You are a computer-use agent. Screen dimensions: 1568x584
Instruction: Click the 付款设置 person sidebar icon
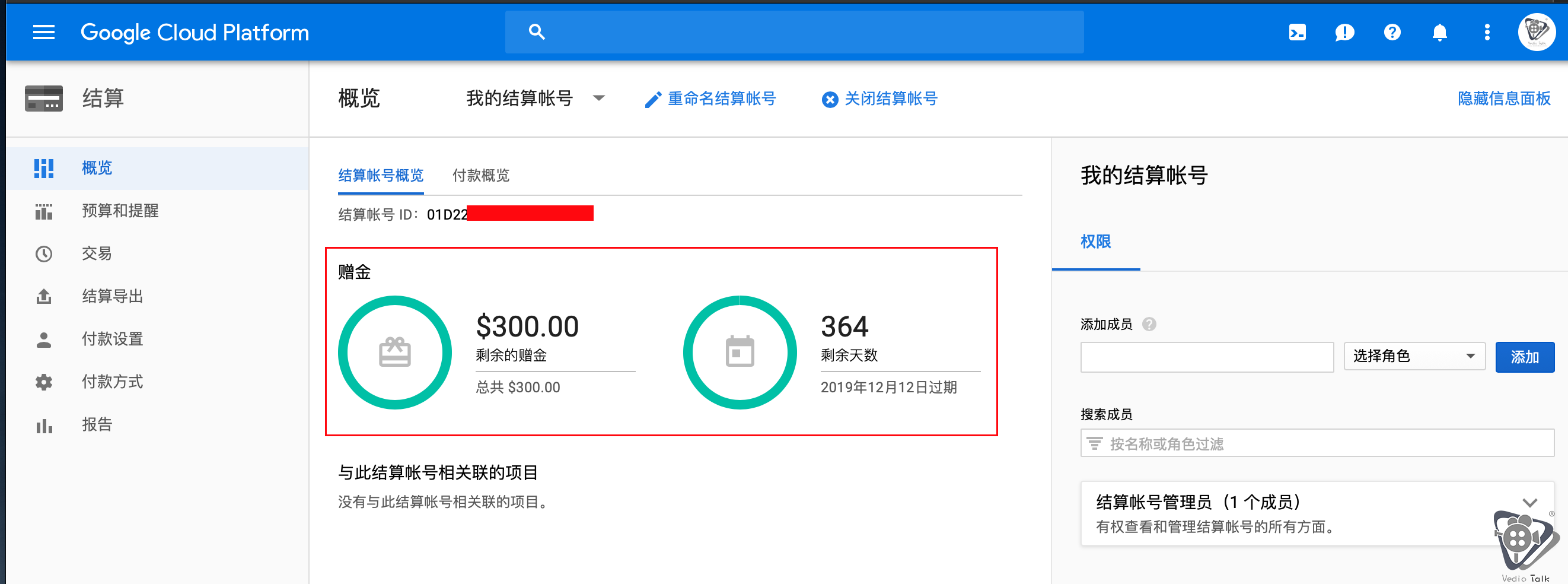pos(44,340)
